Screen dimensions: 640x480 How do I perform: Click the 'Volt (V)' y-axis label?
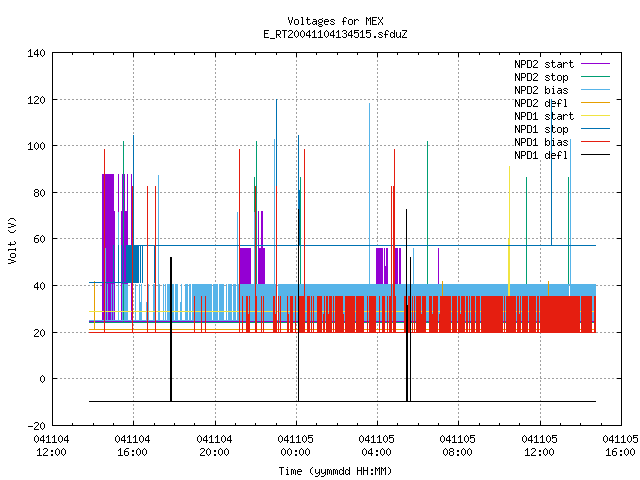[x=13, y=240]
